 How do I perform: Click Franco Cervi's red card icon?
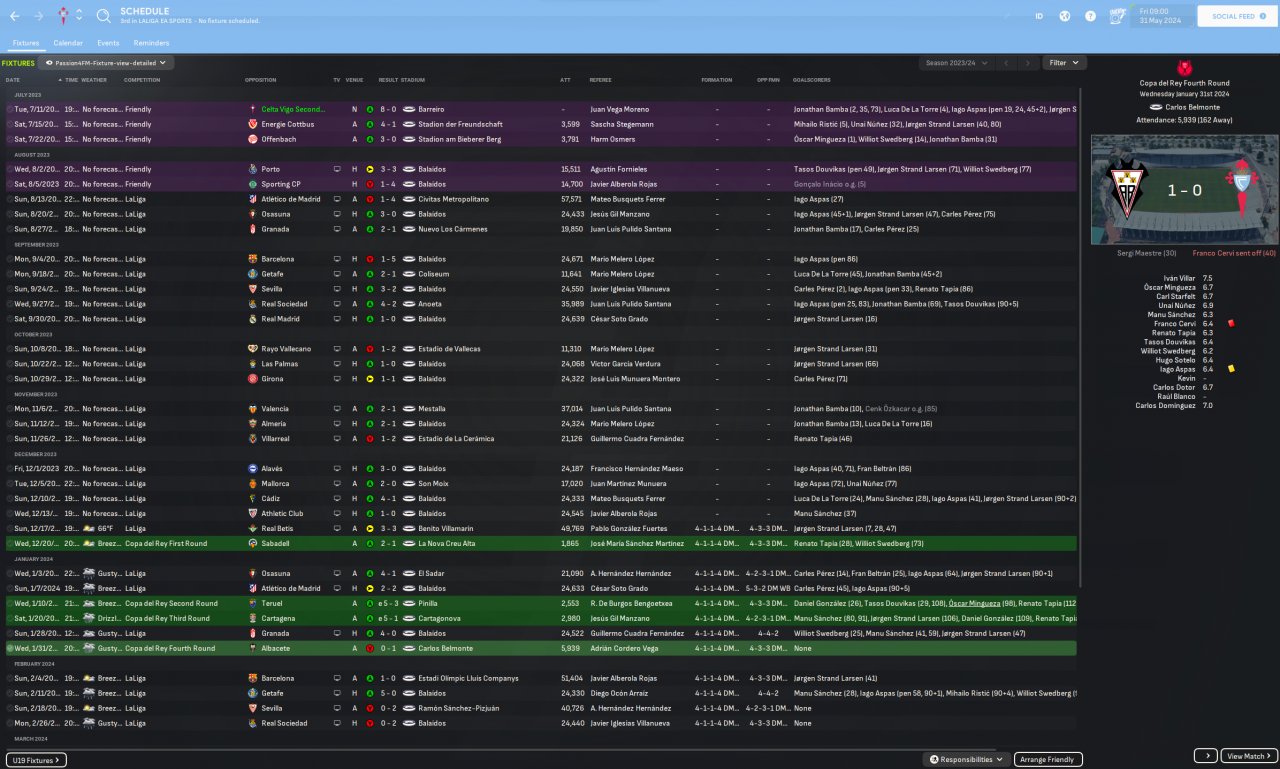1229,323
